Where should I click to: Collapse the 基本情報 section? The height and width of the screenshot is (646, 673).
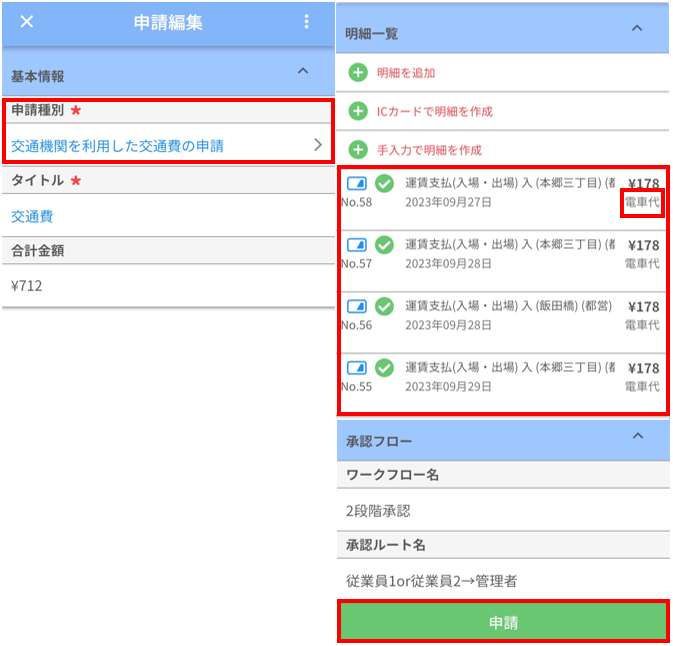coord(304,71)
